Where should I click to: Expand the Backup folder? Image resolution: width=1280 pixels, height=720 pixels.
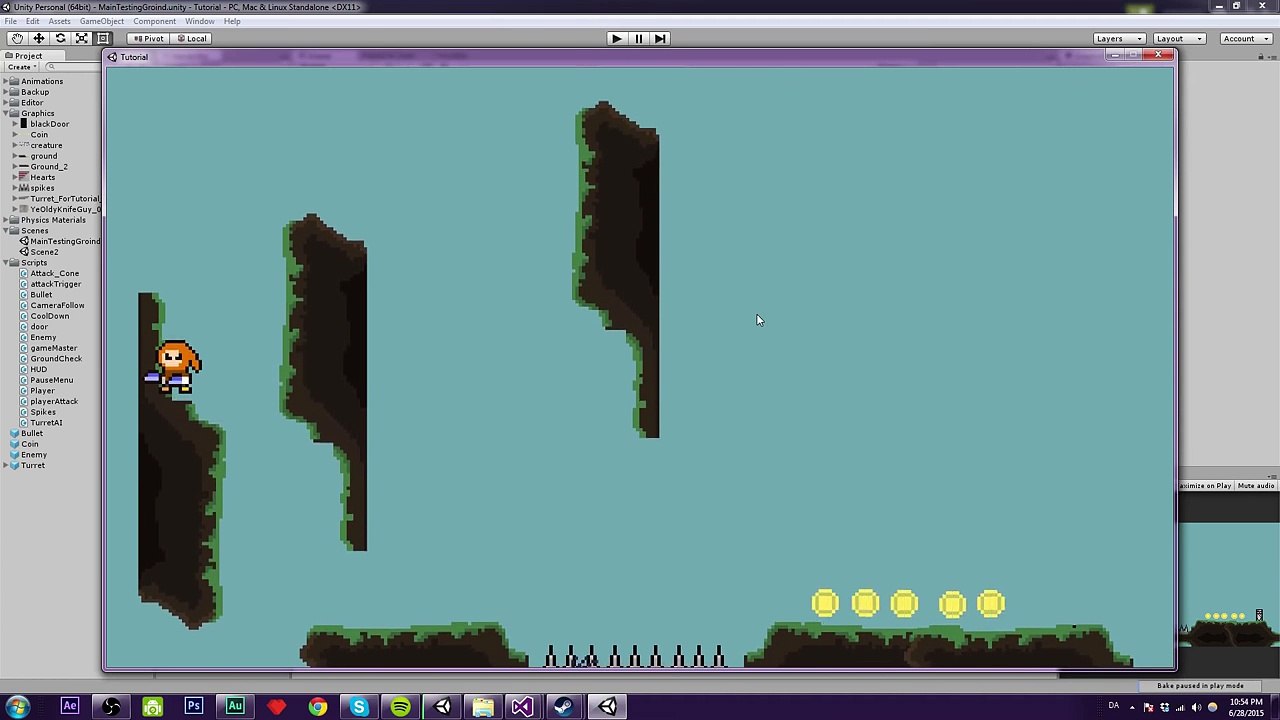pyautogui.click(x=7, y=92)
